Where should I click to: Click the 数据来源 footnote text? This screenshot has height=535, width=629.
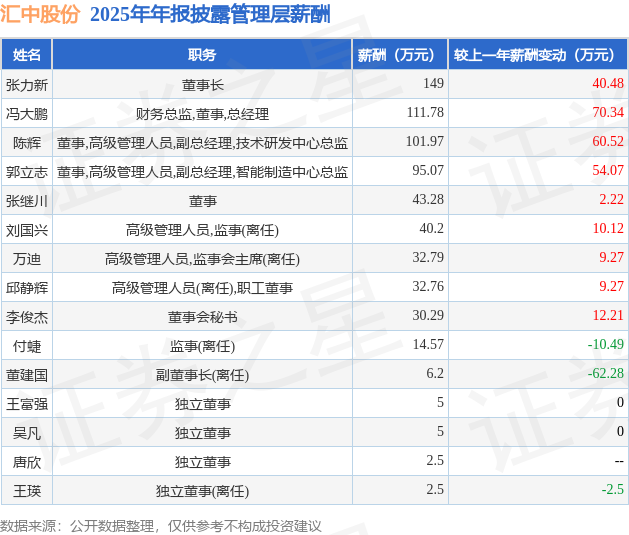tap(161, 526)
